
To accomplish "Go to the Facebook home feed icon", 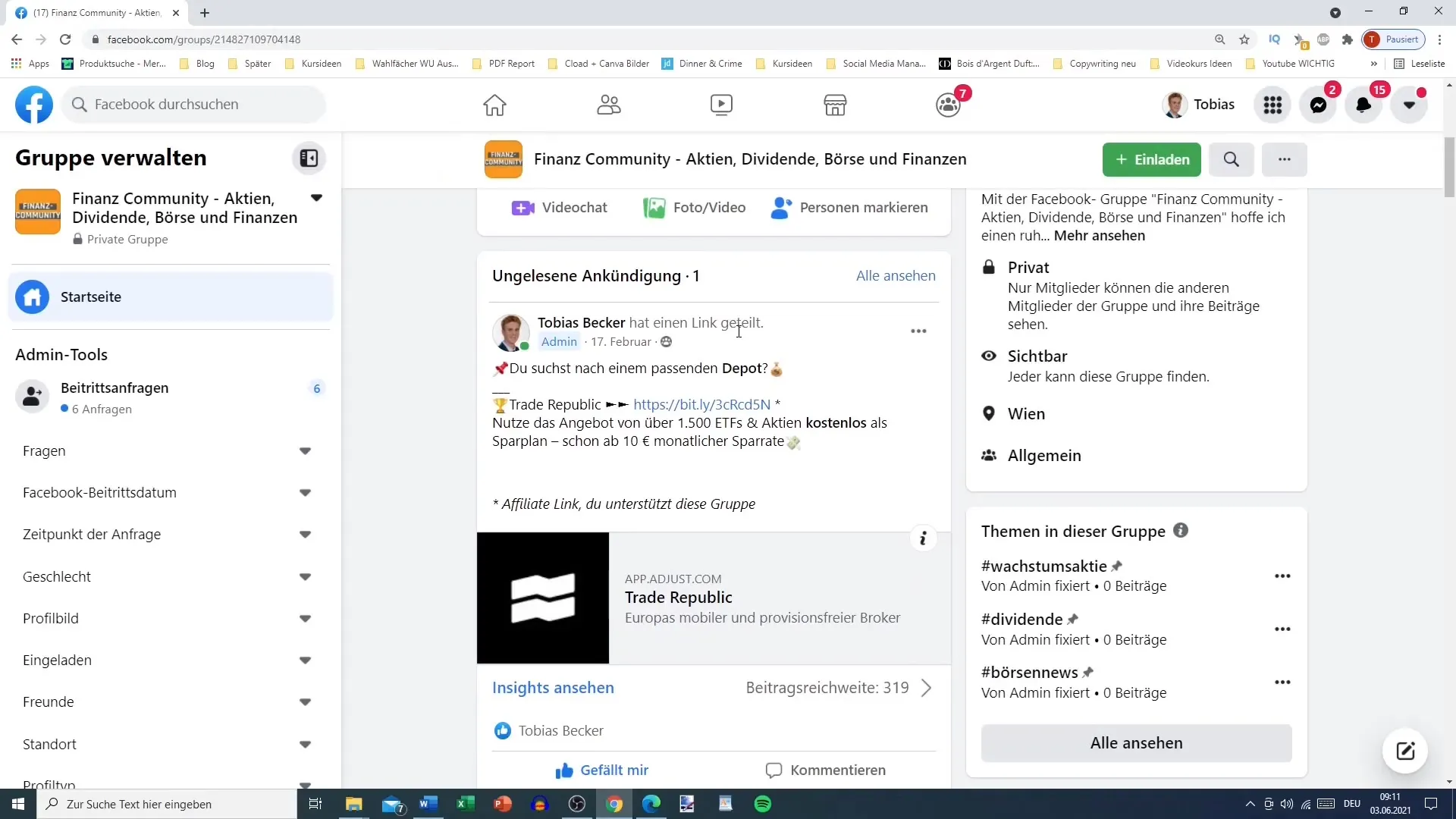I will click(x=494, y=105).
